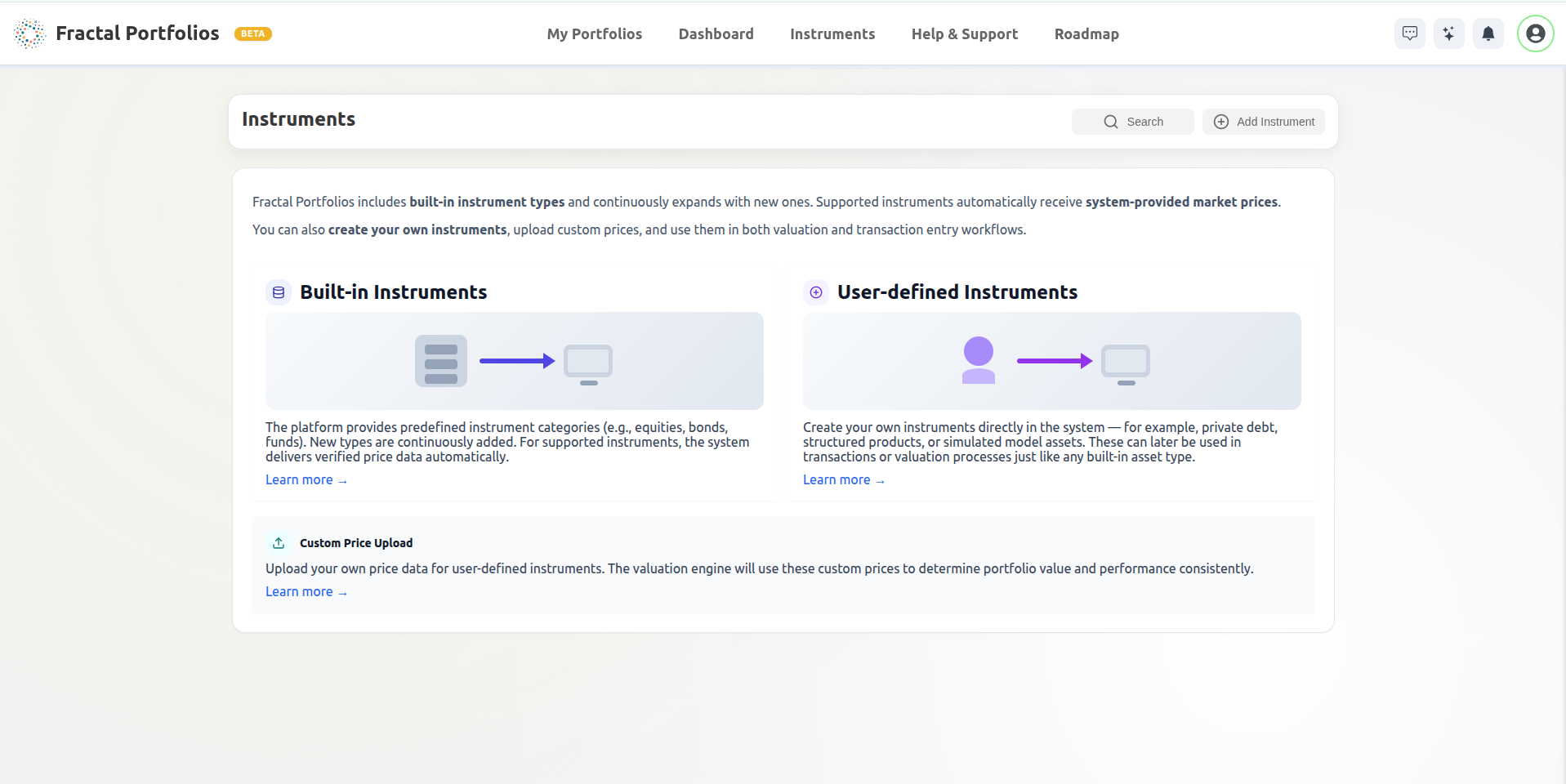Click the Fractal Portfolios logo icon
The height and width of the screenshot is (784, 1566).
point(29,33)
